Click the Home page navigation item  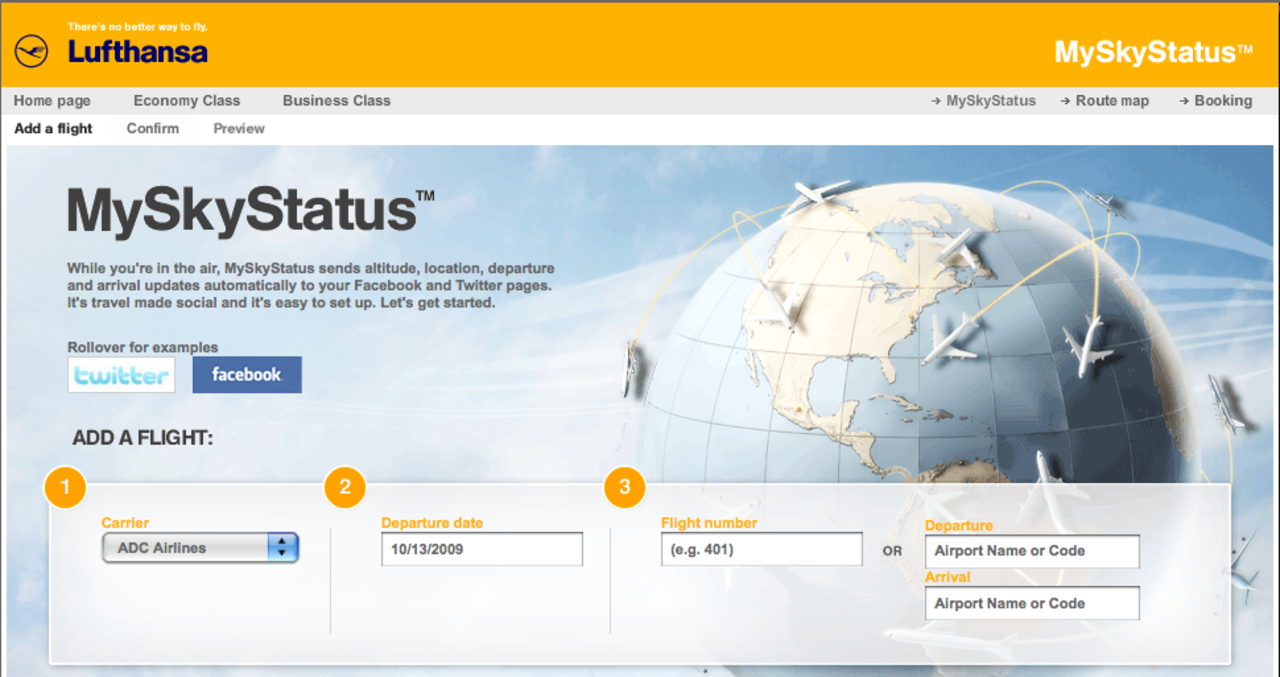point(52,100)
